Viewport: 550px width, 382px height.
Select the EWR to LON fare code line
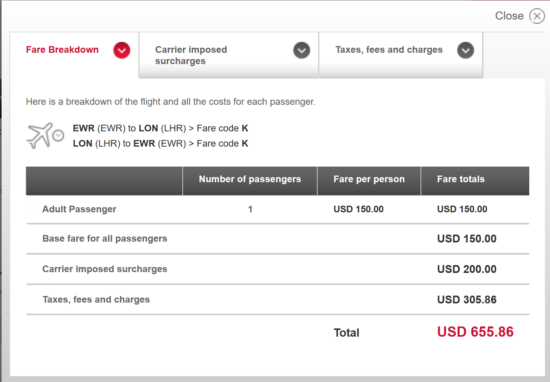(x=160, y=128)
